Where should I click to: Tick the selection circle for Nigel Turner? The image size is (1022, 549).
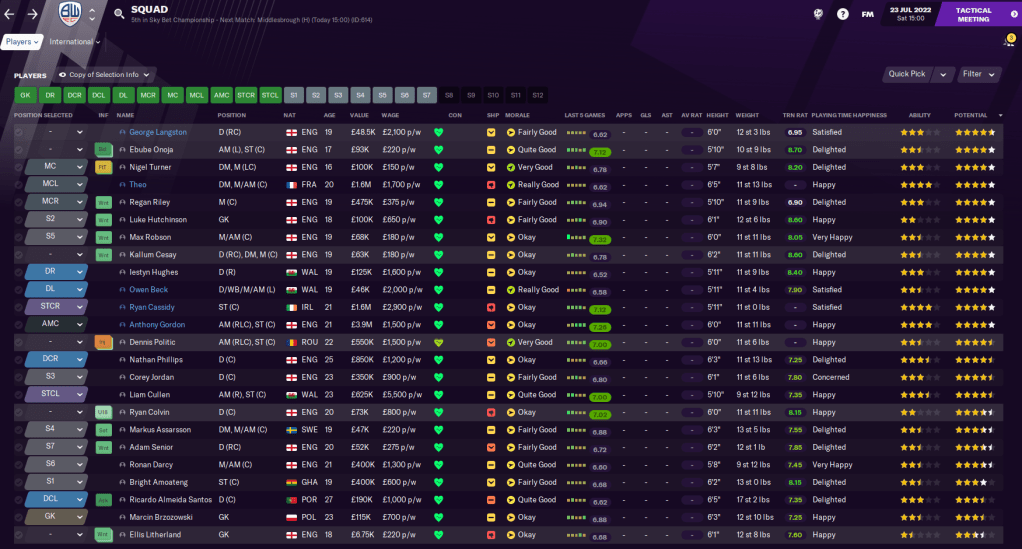(18, 167)
